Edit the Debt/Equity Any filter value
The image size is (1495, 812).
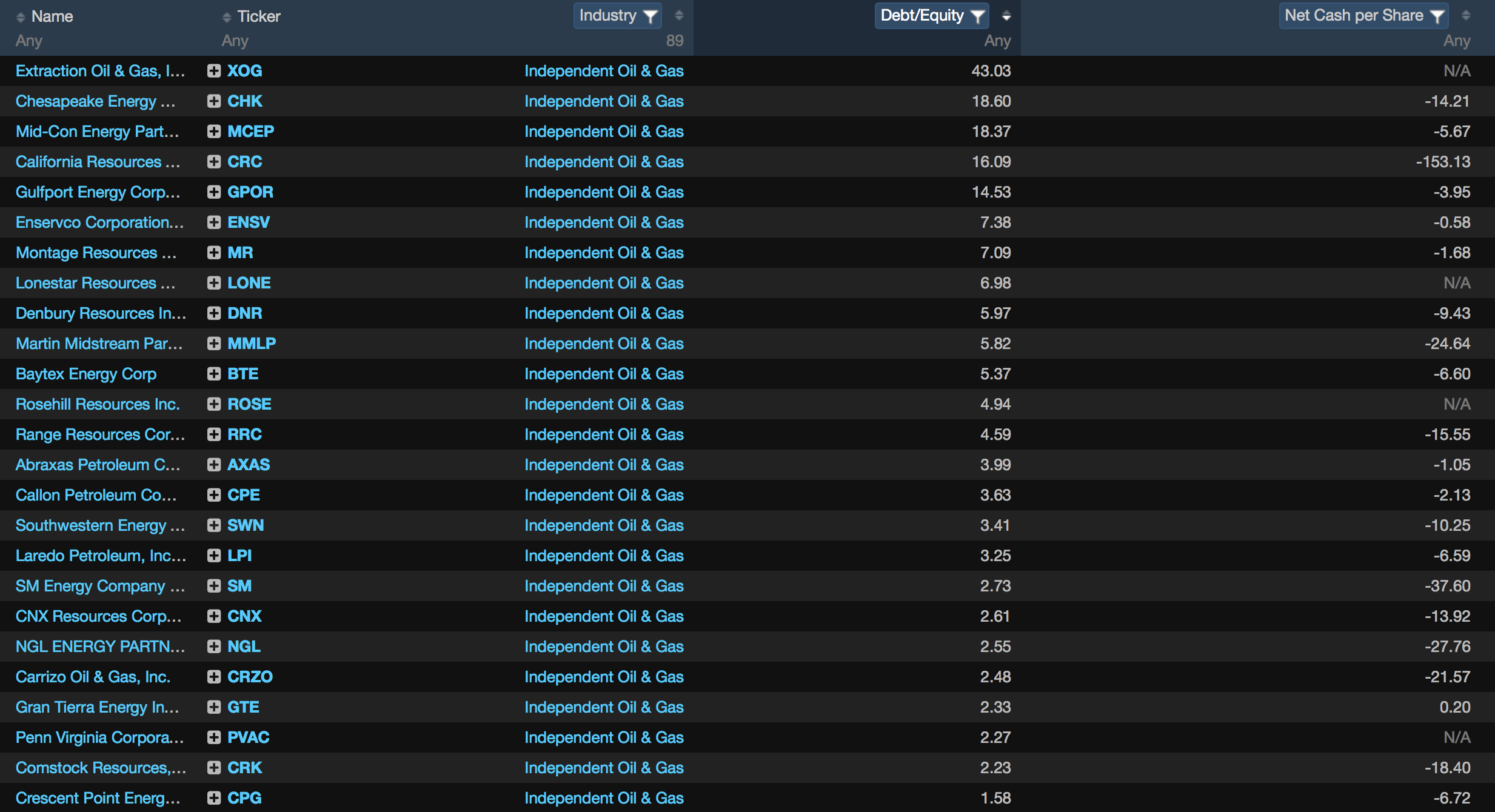pos(997,41)
